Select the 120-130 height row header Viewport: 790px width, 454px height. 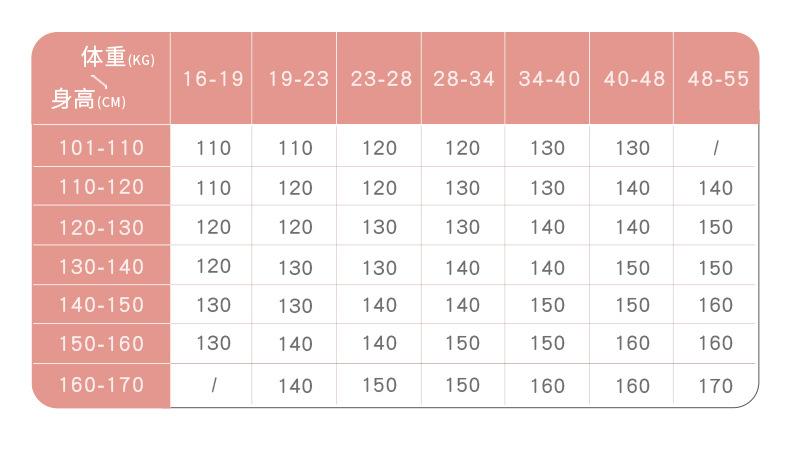(102, 227)
